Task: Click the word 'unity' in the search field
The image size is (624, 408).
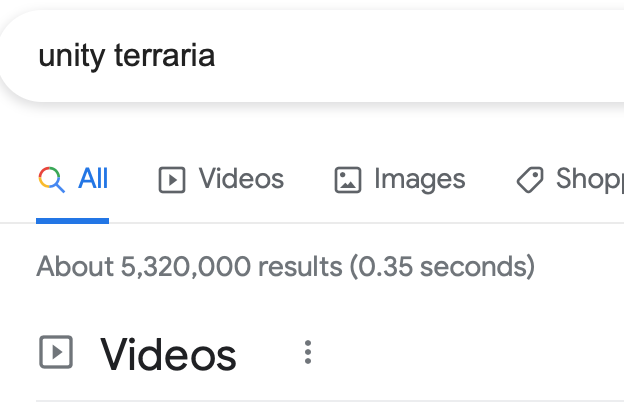Action: click(70, 56)
